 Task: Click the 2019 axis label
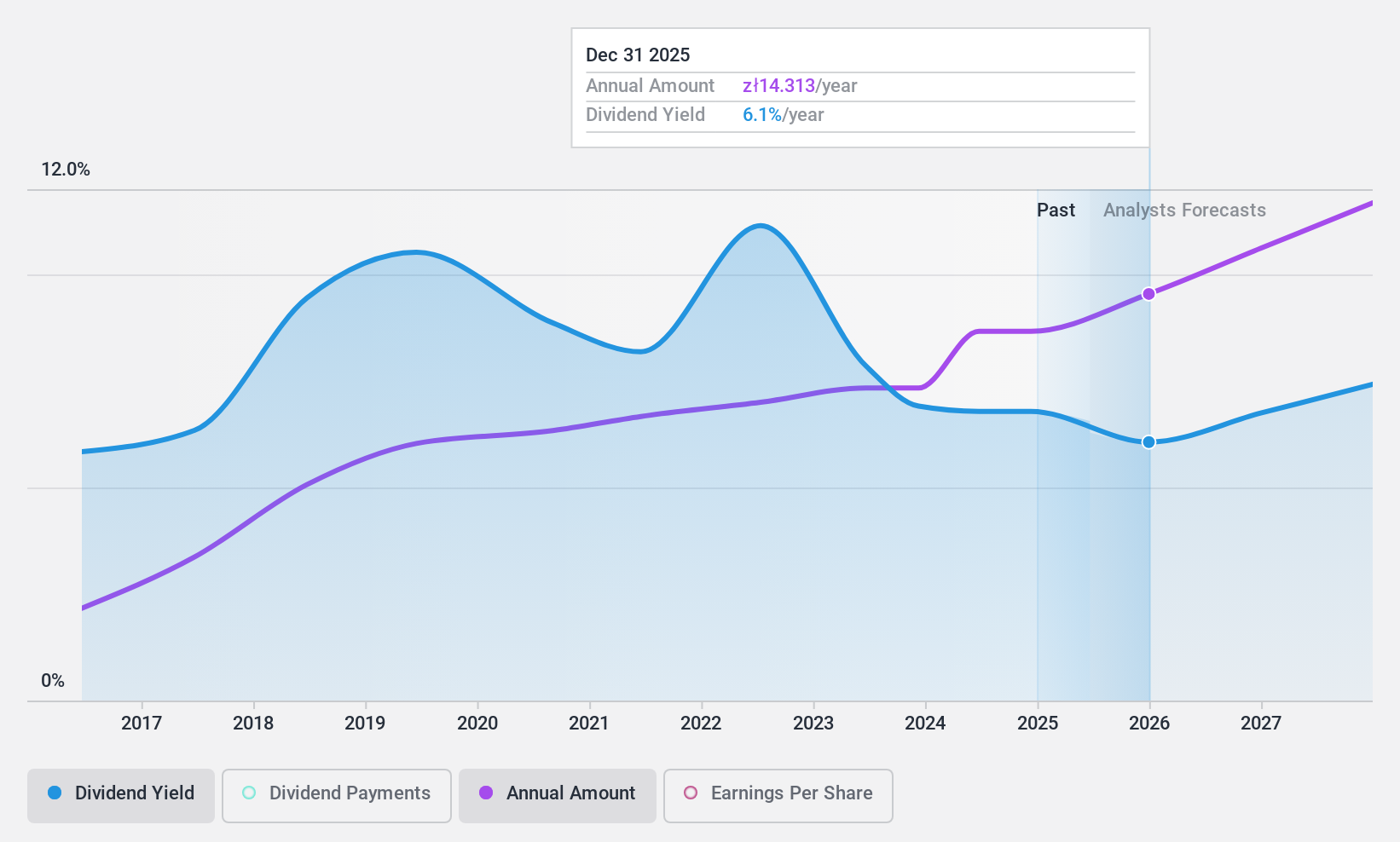click(365, 724)
